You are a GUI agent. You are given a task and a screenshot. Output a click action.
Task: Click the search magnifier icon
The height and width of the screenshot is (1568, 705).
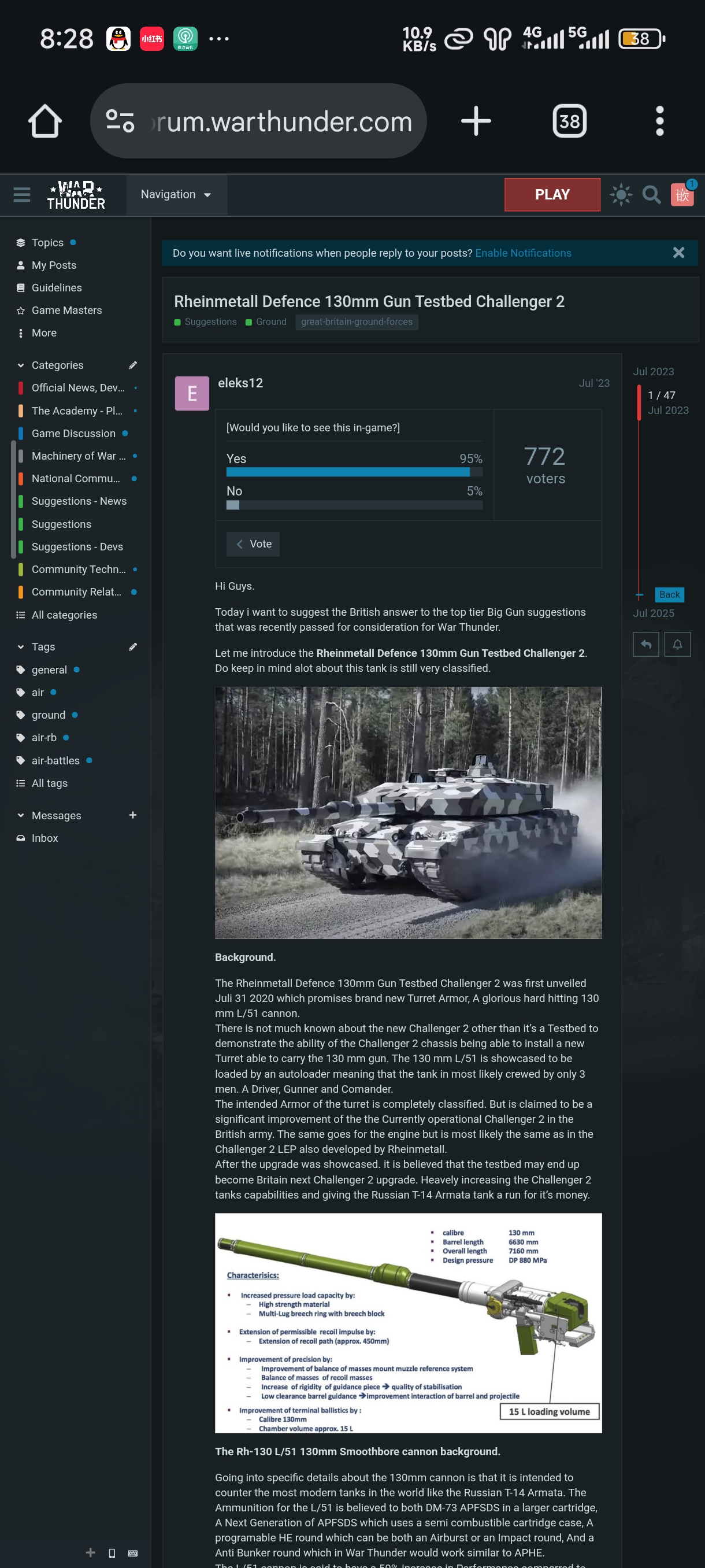coord(651,195)
